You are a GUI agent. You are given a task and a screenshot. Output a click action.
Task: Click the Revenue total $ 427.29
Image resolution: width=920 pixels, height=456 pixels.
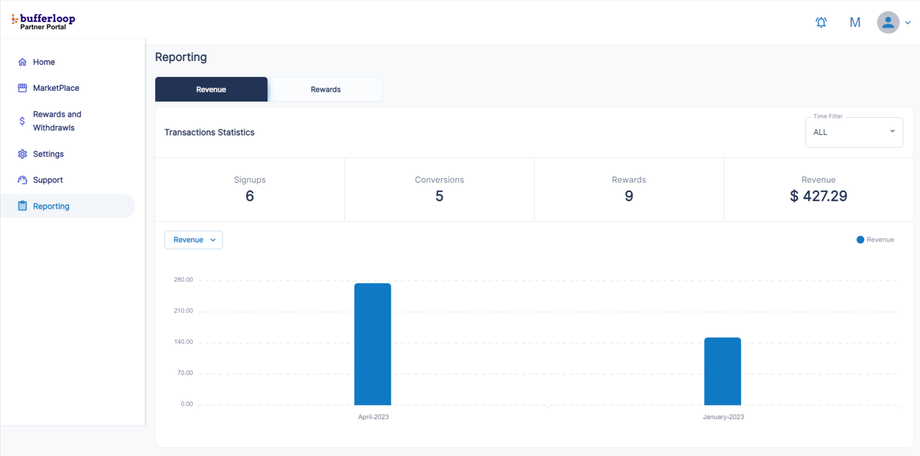[818, 196]
